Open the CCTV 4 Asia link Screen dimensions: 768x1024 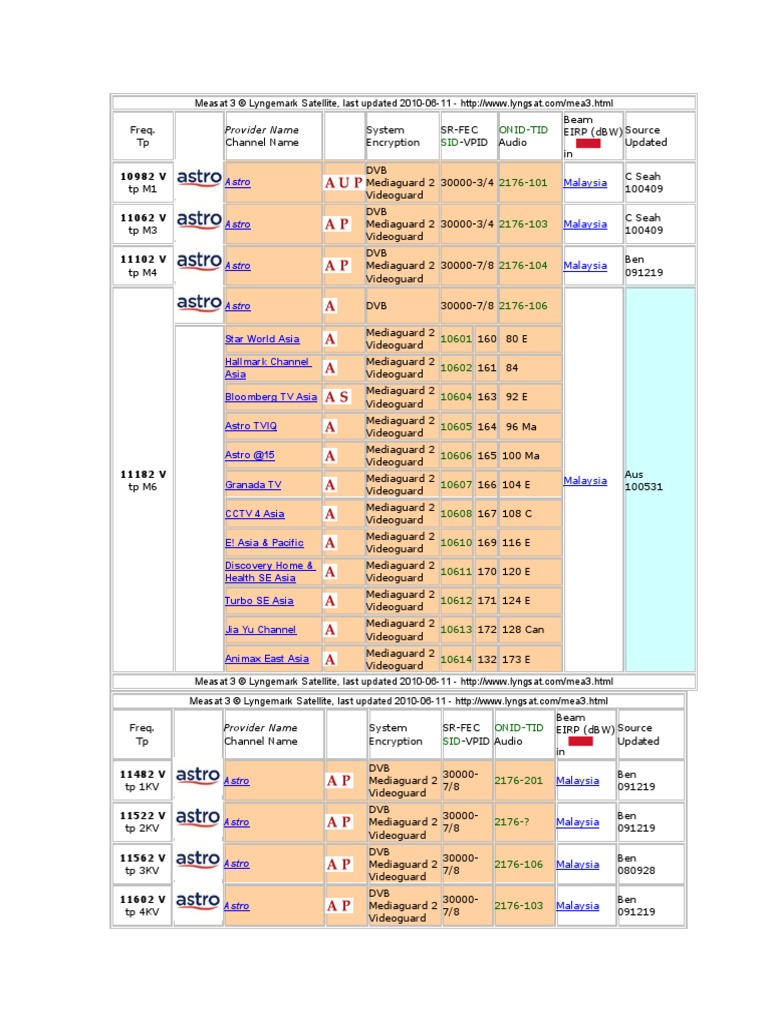pyautogui.click(x=255, y=514)
